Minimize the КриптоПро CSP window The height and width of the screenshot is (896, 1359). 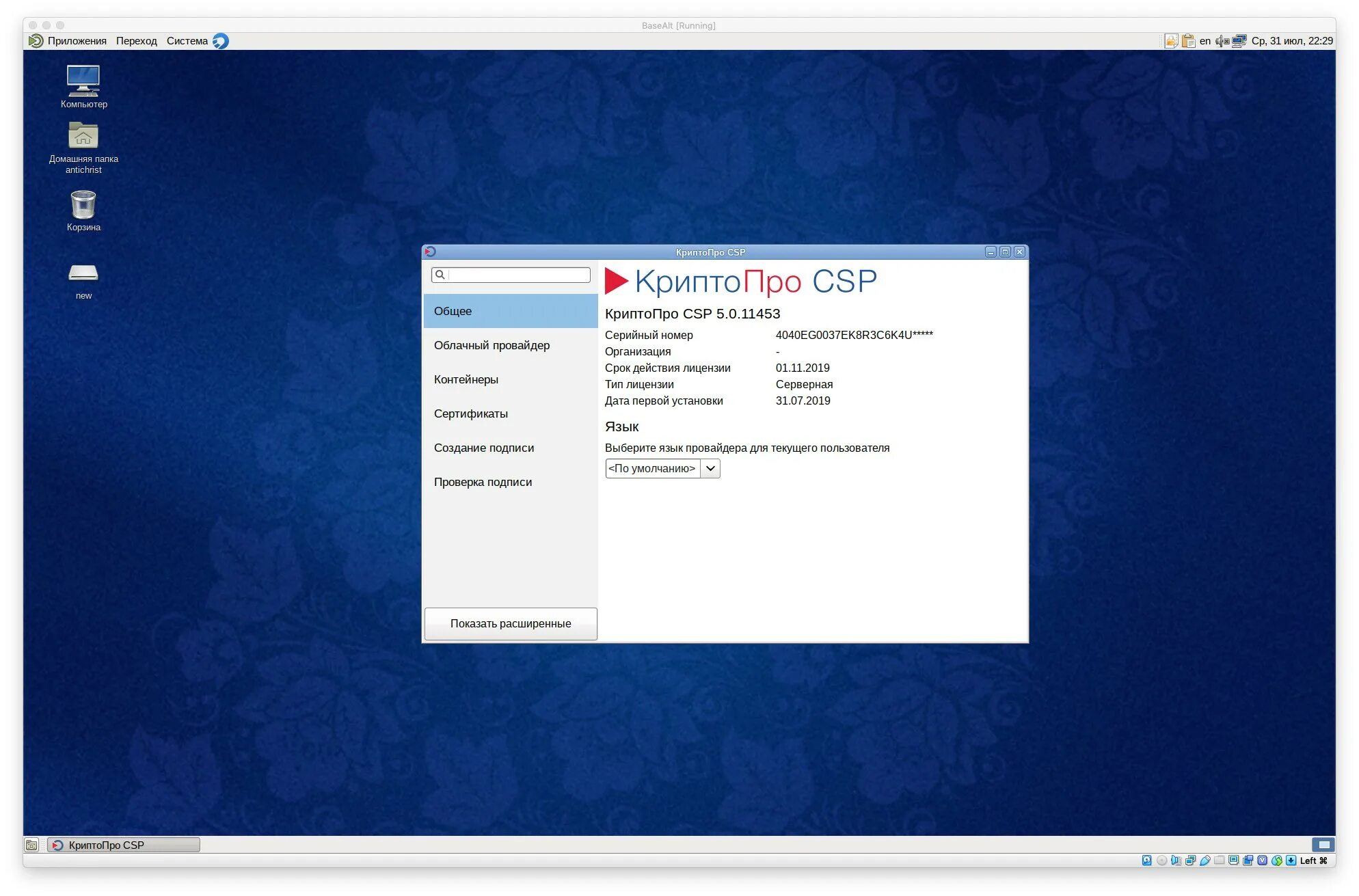pos(991,252)
